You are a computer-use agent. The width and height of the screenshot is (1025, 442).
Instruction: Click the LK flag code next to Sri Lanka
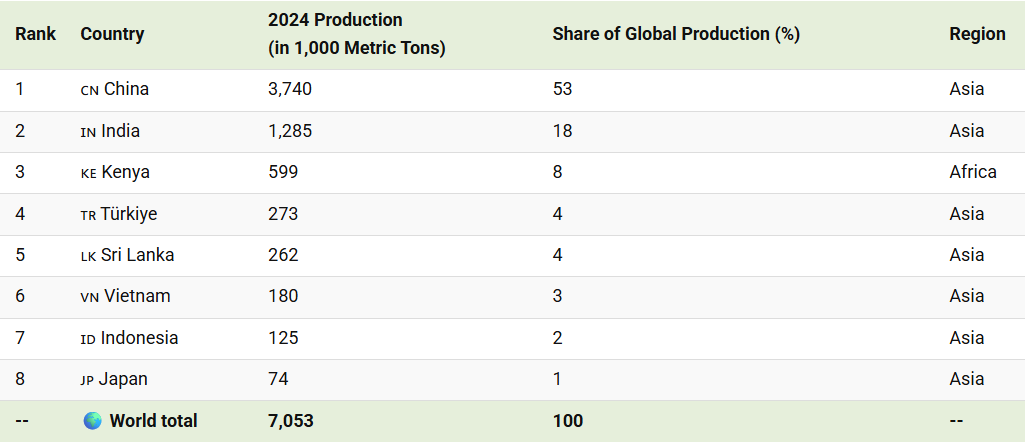[88, 256]
